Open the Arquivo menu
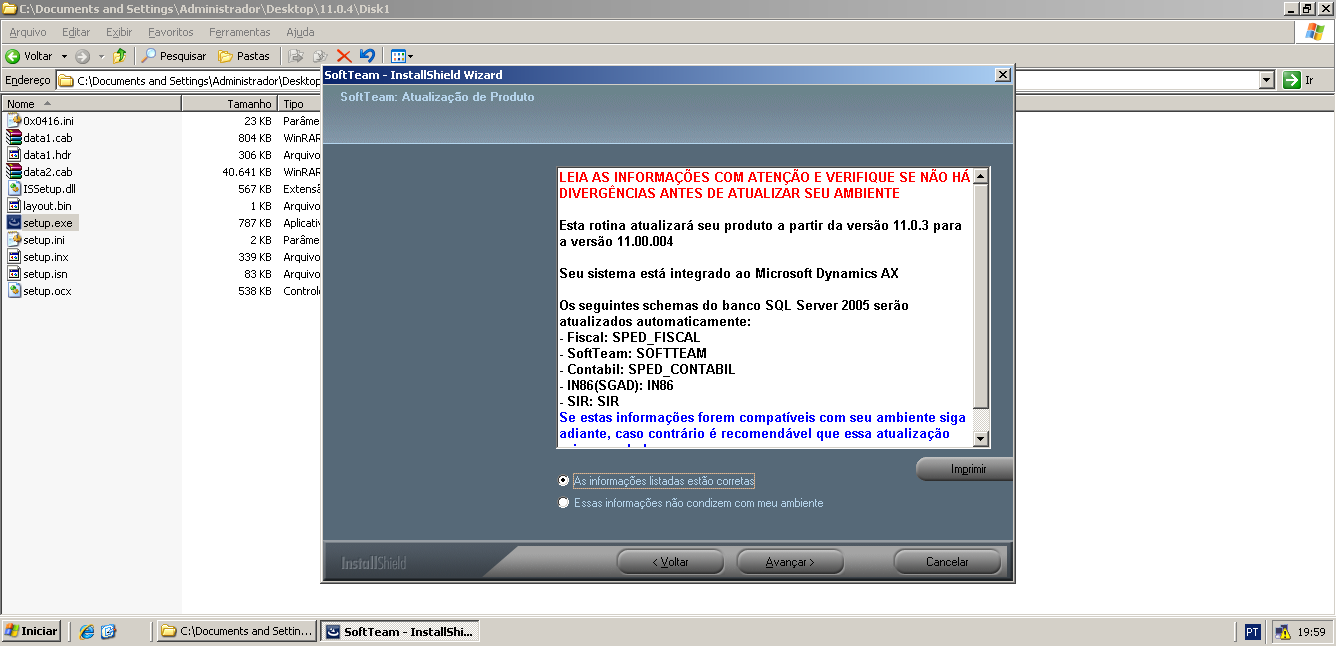Viewport: 1336px width, 646px height. point(28,32)
